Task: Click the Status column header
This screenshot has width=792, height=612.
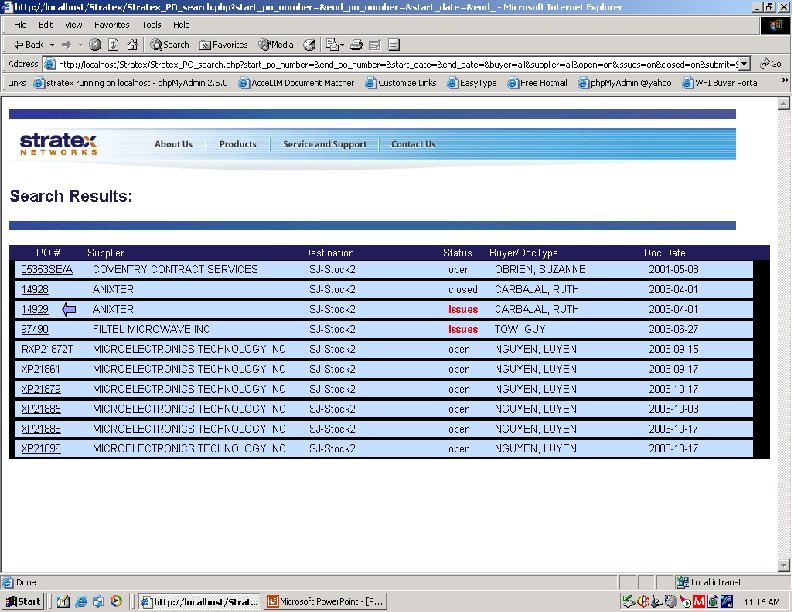Action: coord(458,252)
